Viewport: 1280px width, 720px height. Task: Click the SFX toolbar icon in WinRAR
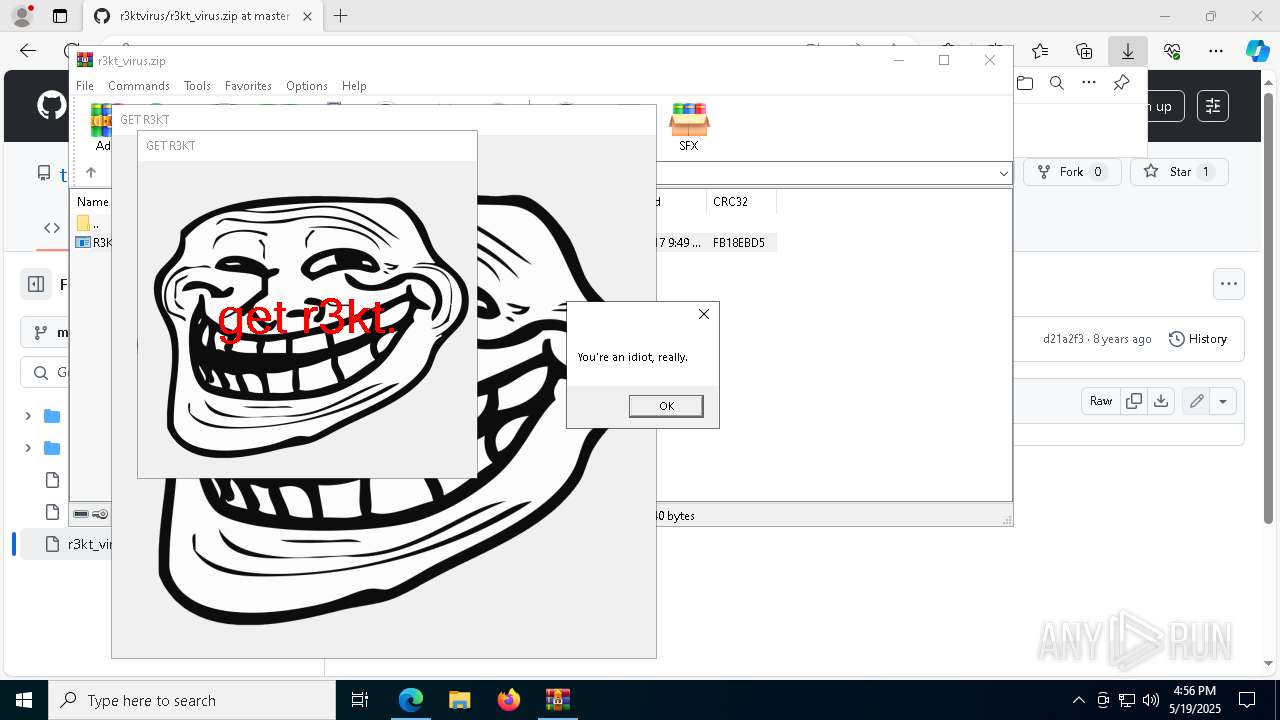689,127
